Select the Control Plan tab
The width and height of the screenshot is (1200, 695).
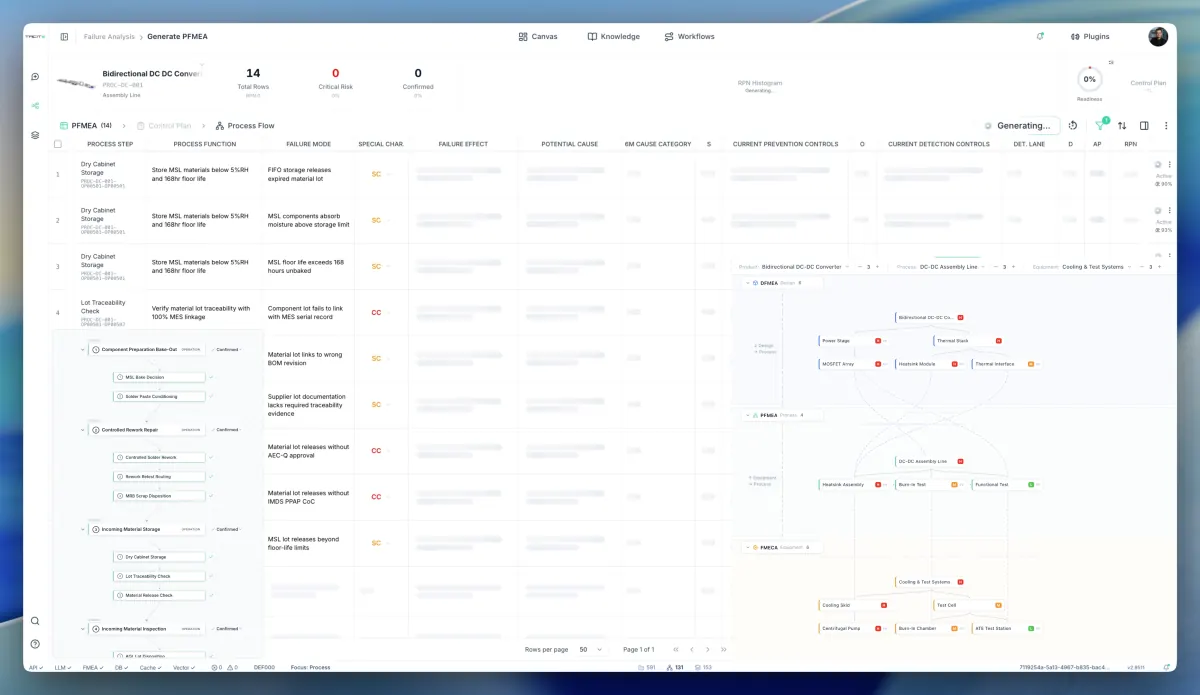tap(164, 126)
